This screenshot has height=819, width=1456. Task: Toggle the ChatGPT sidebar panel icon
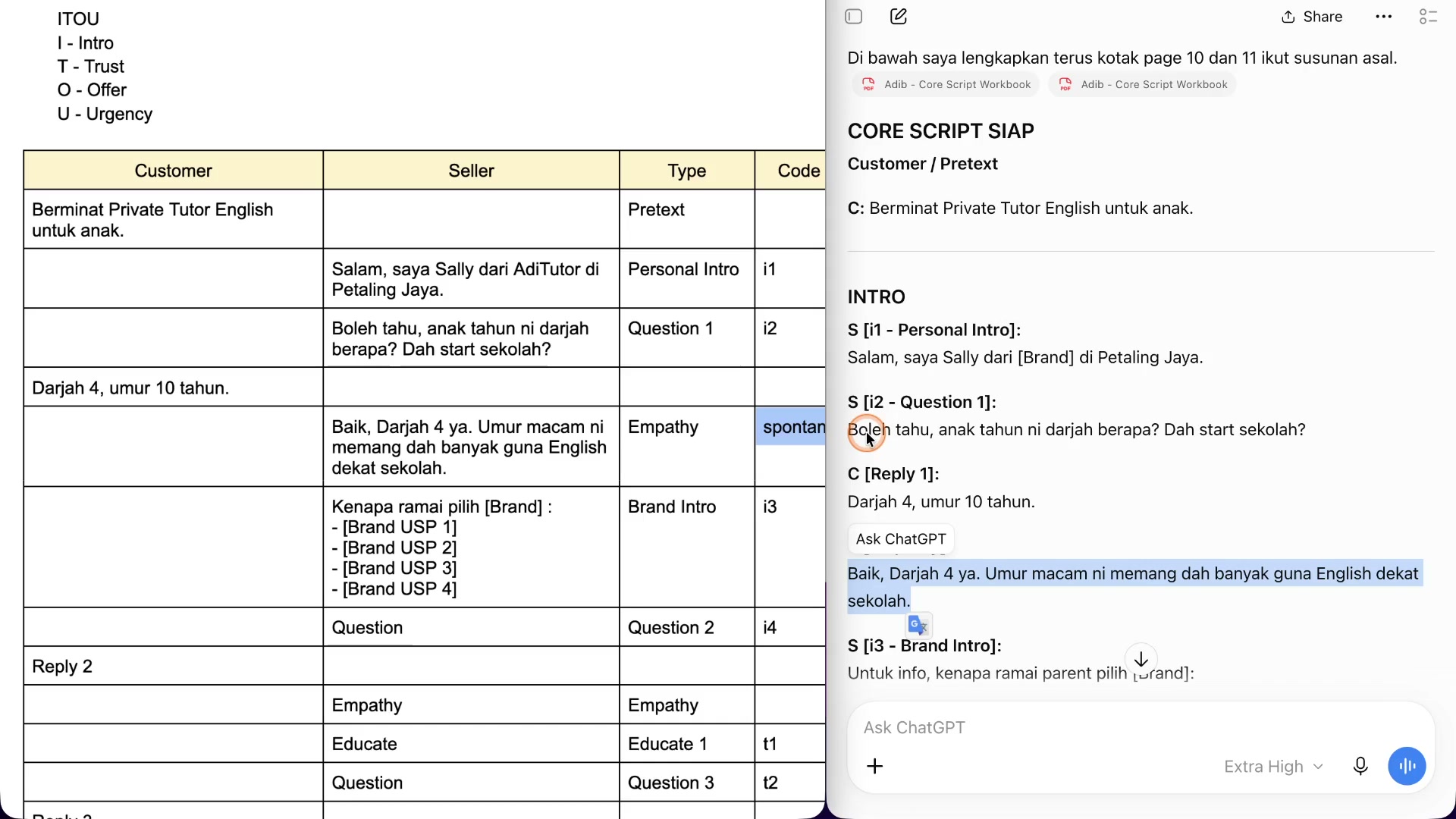pyautogui.click(x=853, y=17)
